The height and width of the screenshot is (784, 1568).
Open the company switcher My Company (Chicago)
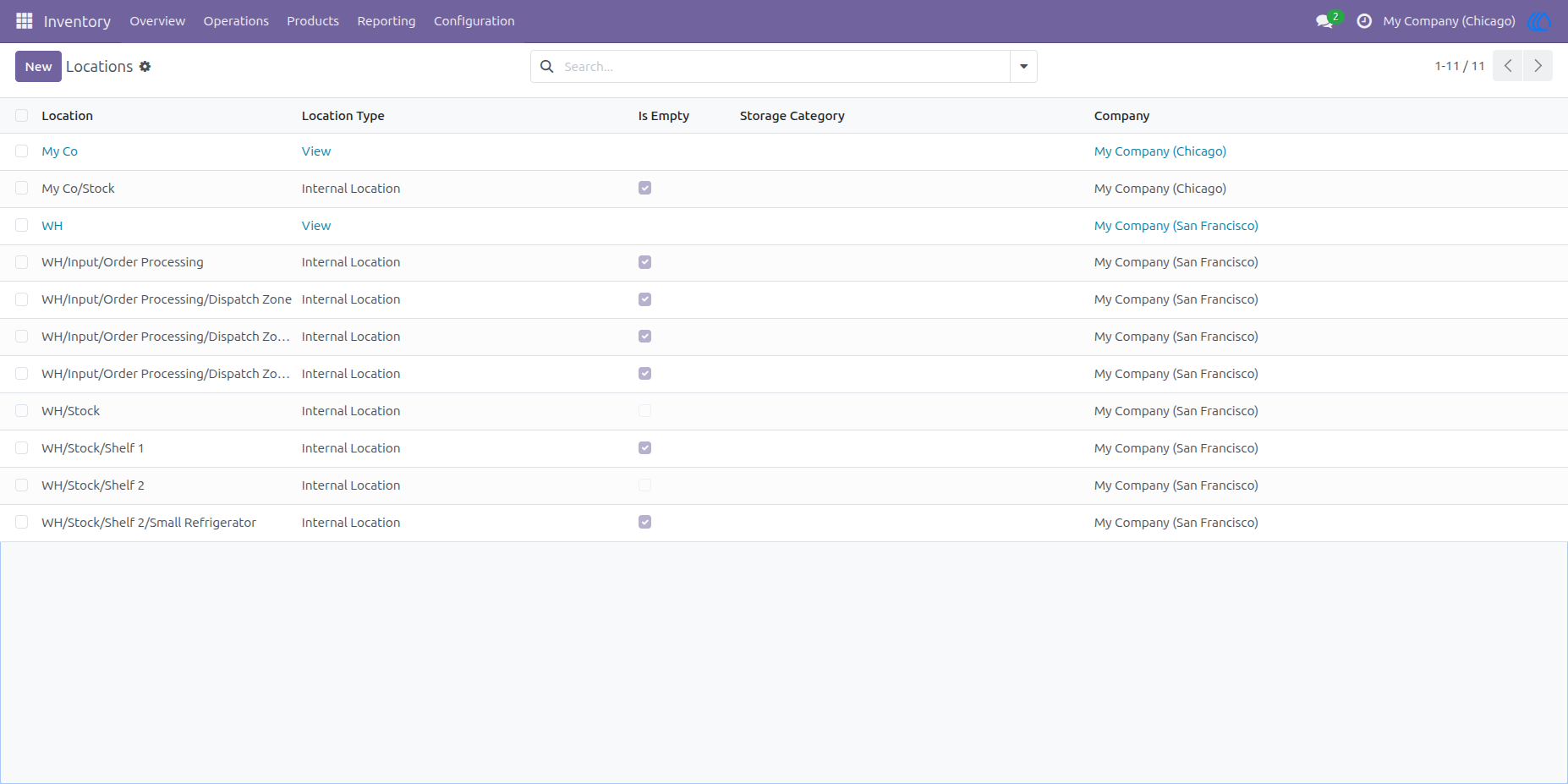click(x=1449, y=21)
